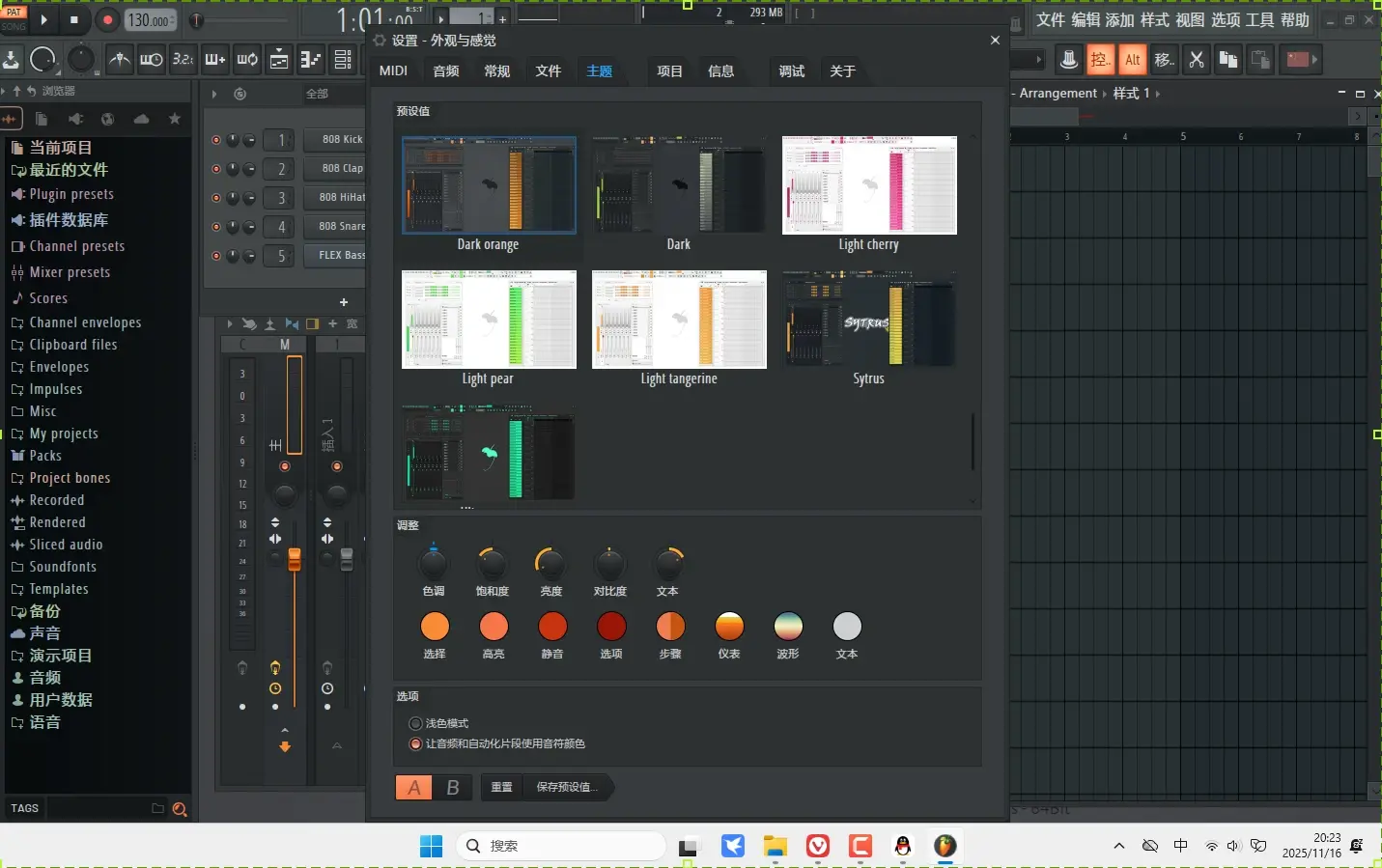1382x868 pixels.
Task: Select the speaker icon in browser tabs
Action: (75, 119)
